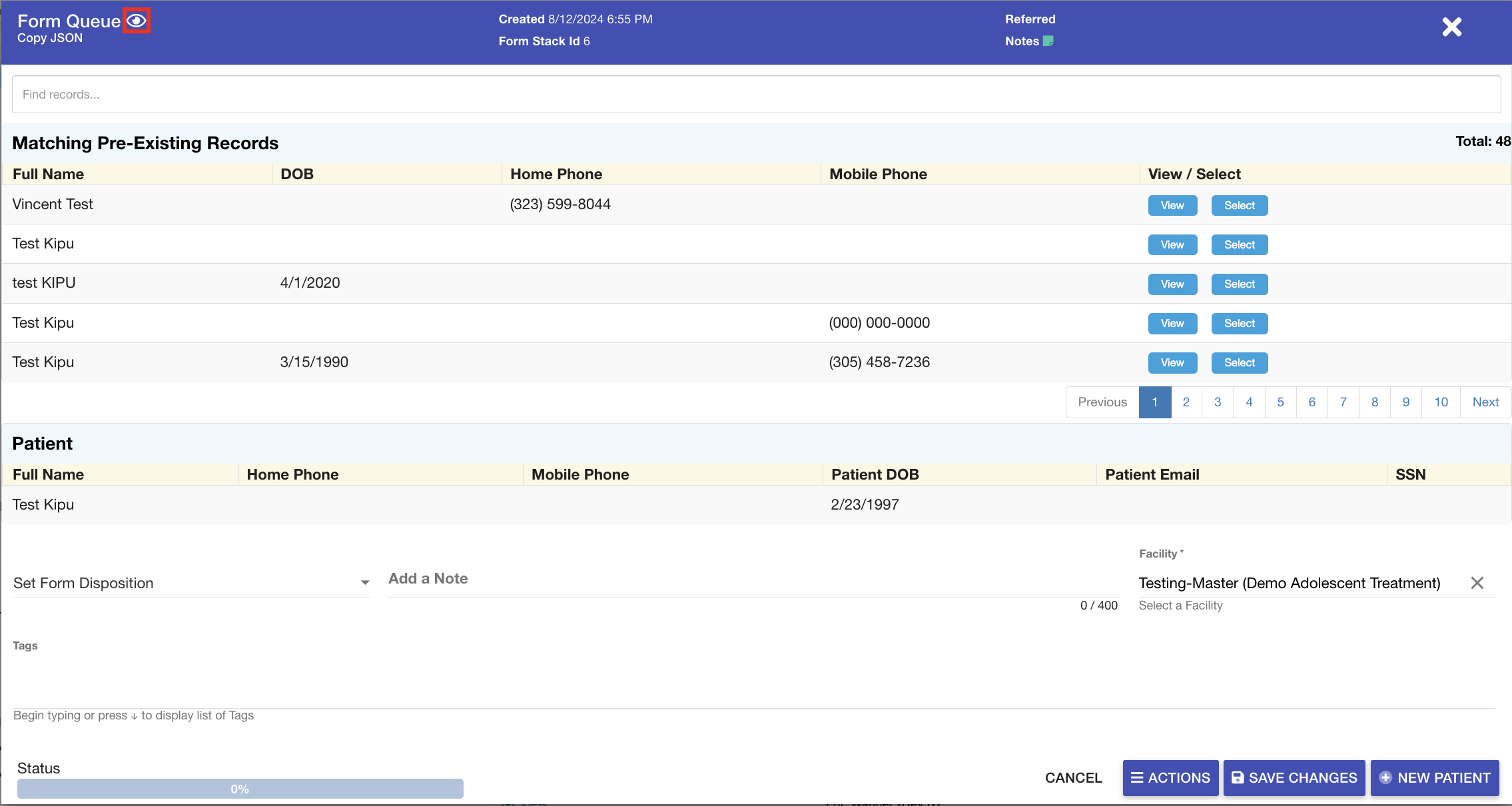The width and height of the screenshot is (1512, 806).
Task: Jump to page 10 of results
Action: pyautogui.click(x=1441, y=402)
